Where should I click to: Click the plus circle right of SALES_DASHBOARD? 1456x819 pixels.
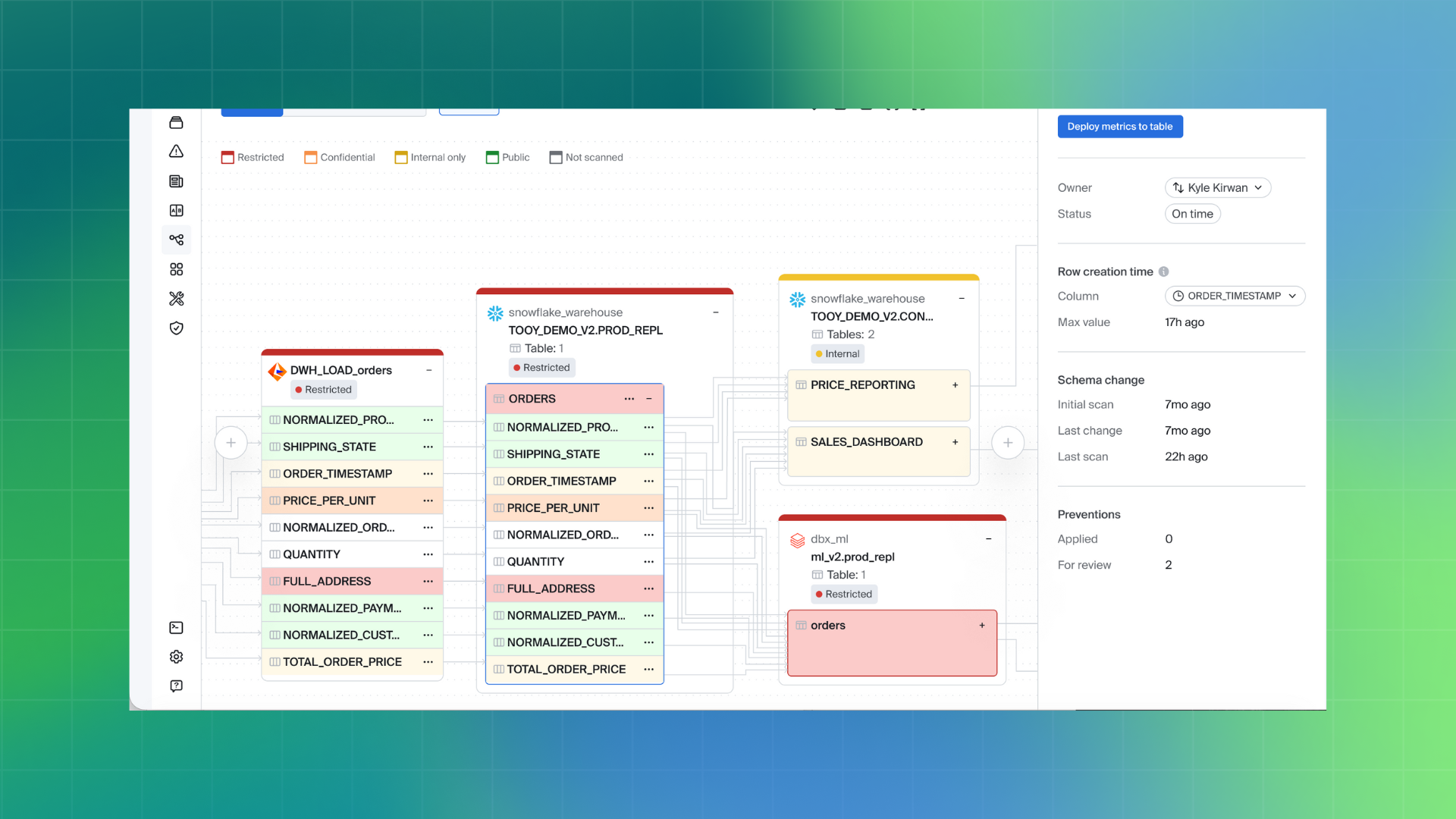click(x=1007, y=443)
